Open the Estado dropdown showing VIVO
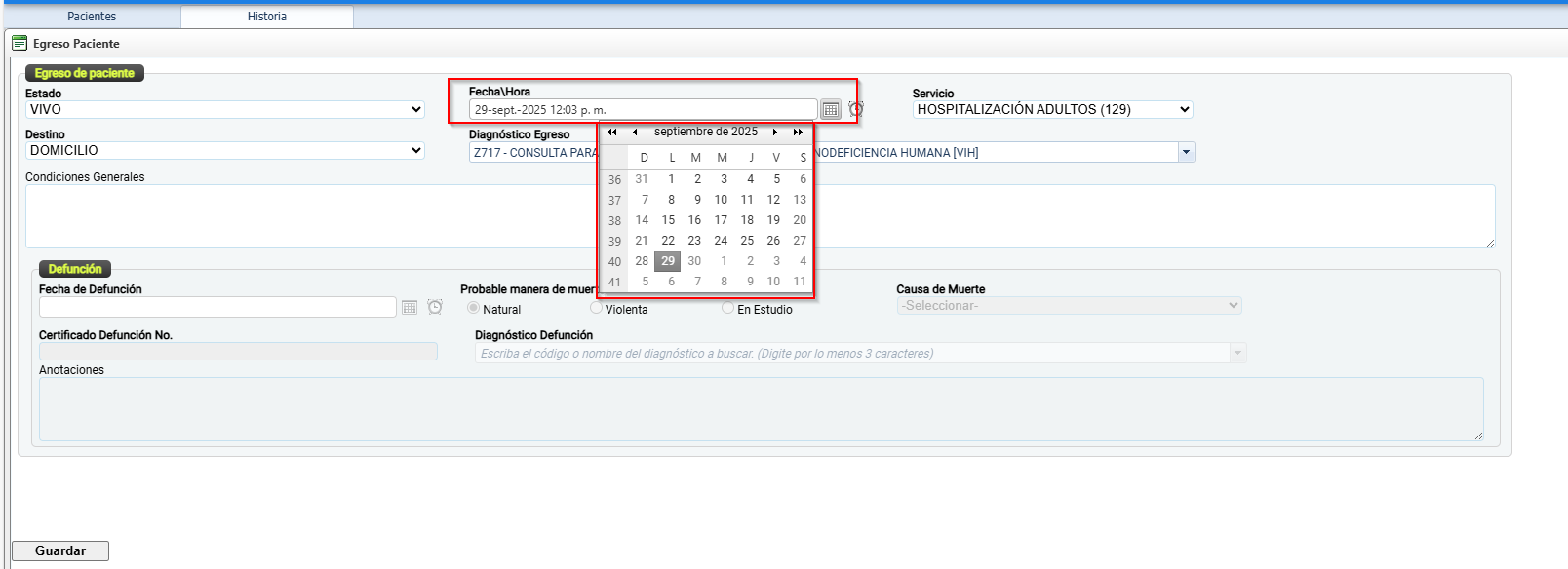The width and height of the screenshot is (1568, 569). click(x=224, y=110)
